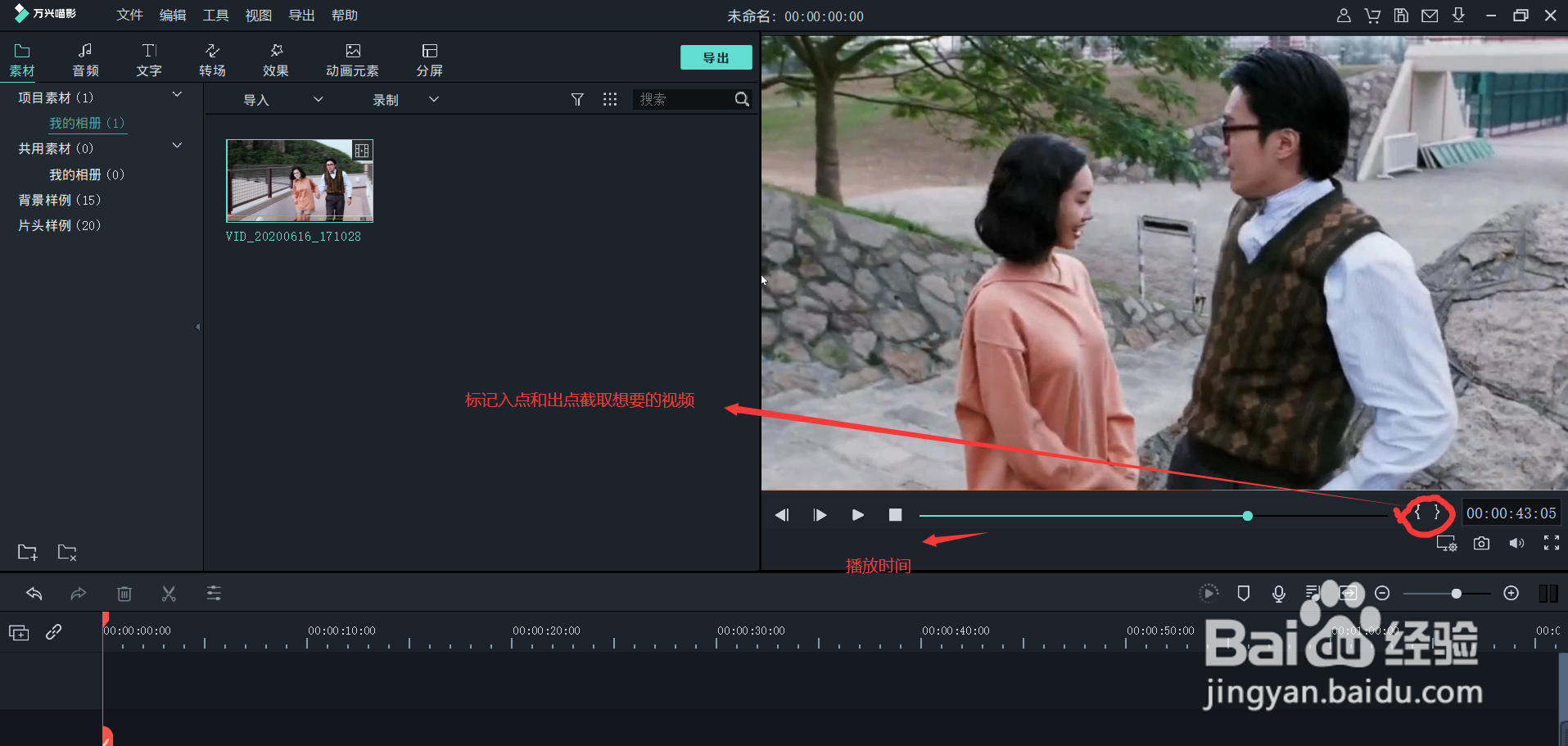Select 我的相册 (1) under project media
1568x746 pixels.
point(87,123)
